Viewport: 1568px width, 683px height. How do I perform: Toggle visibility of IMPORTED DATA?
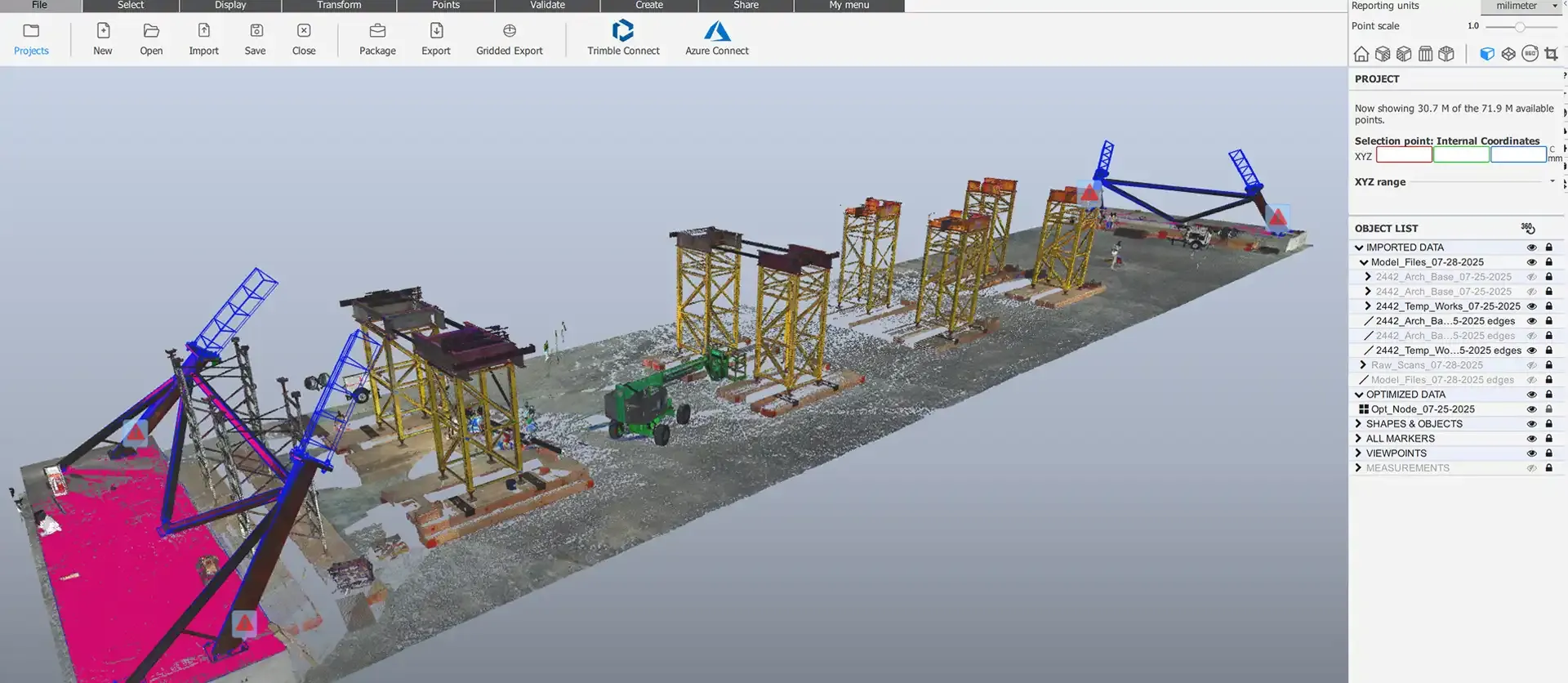1532,248
